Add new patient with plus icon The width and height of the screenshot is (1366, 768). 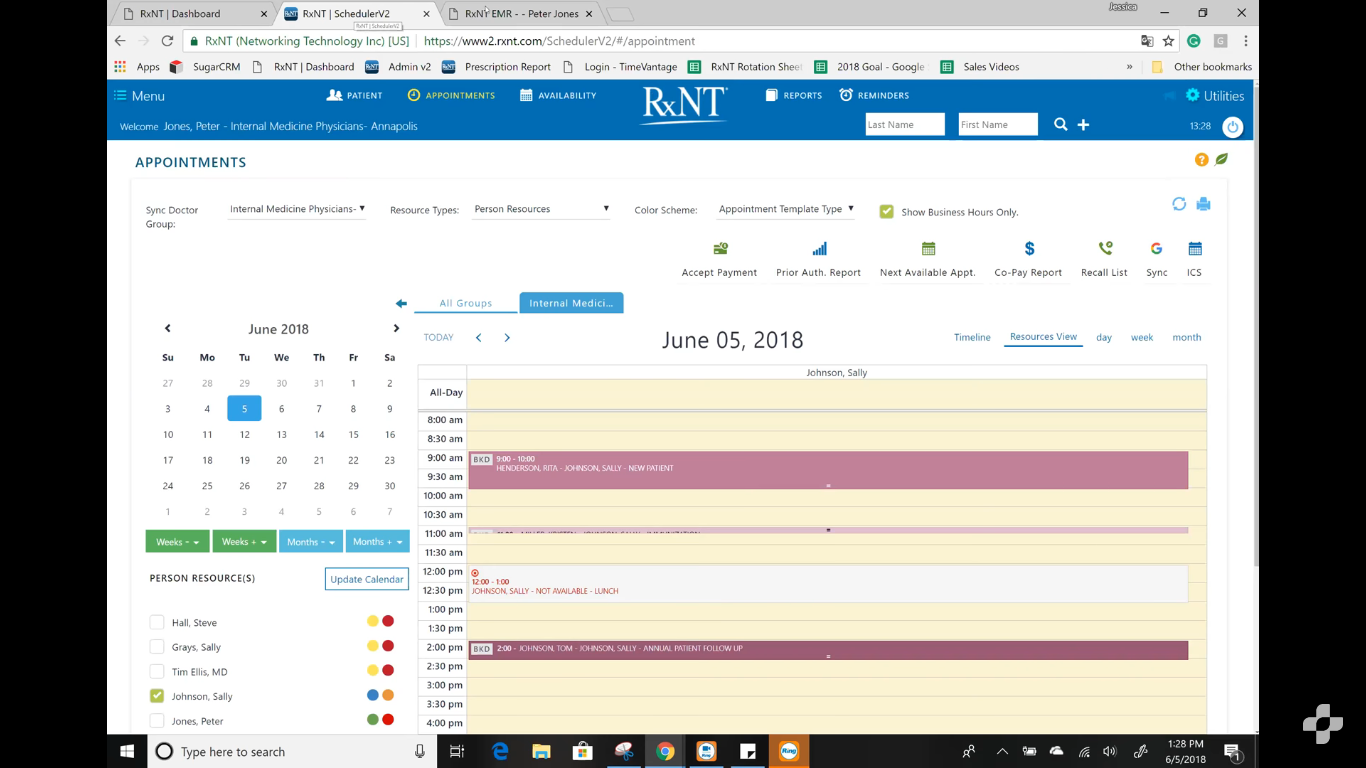pos(1083,125)
